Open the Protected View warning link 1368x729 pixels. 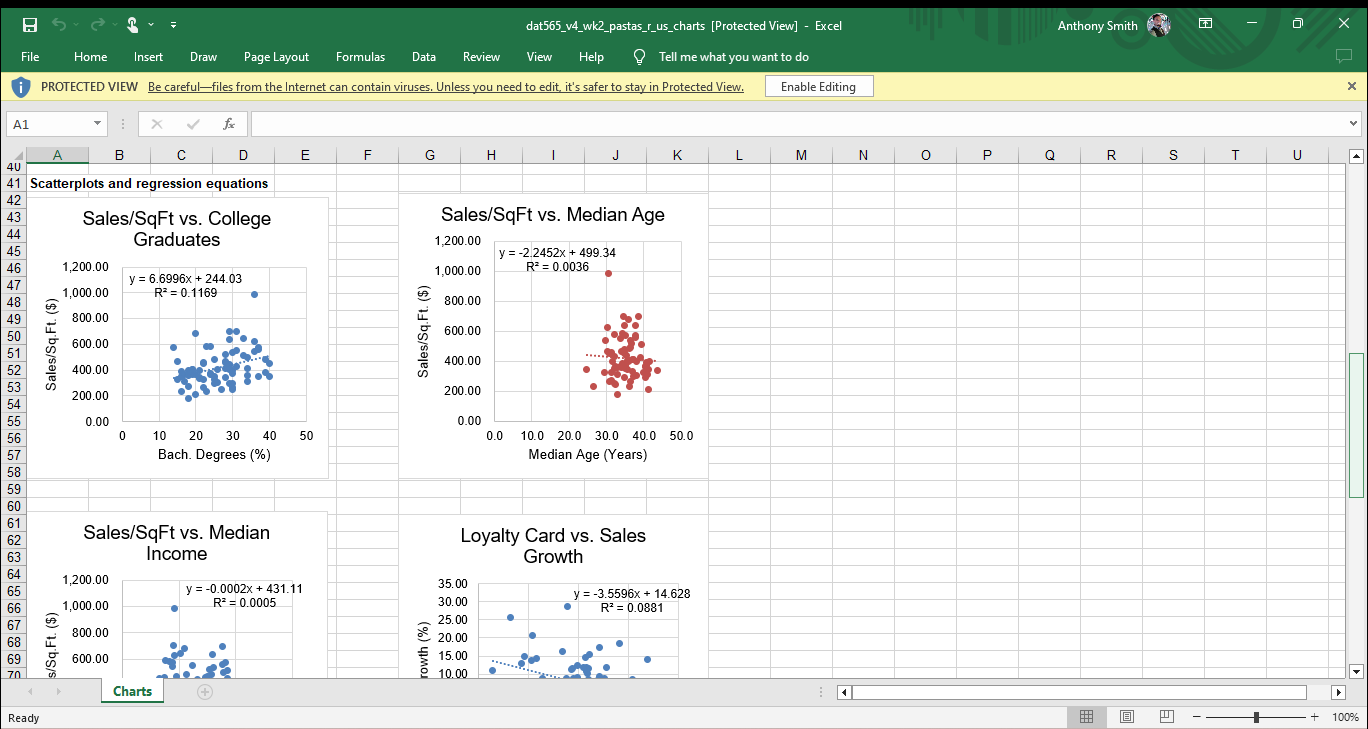click(x=446, y=87)
